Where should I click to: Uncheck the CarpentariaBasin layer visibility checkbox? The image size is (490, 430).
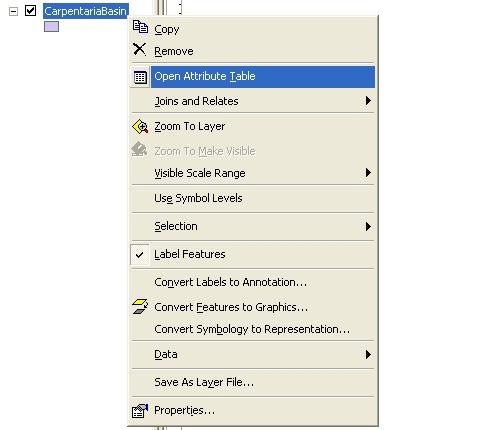click(x=30, y=11)
